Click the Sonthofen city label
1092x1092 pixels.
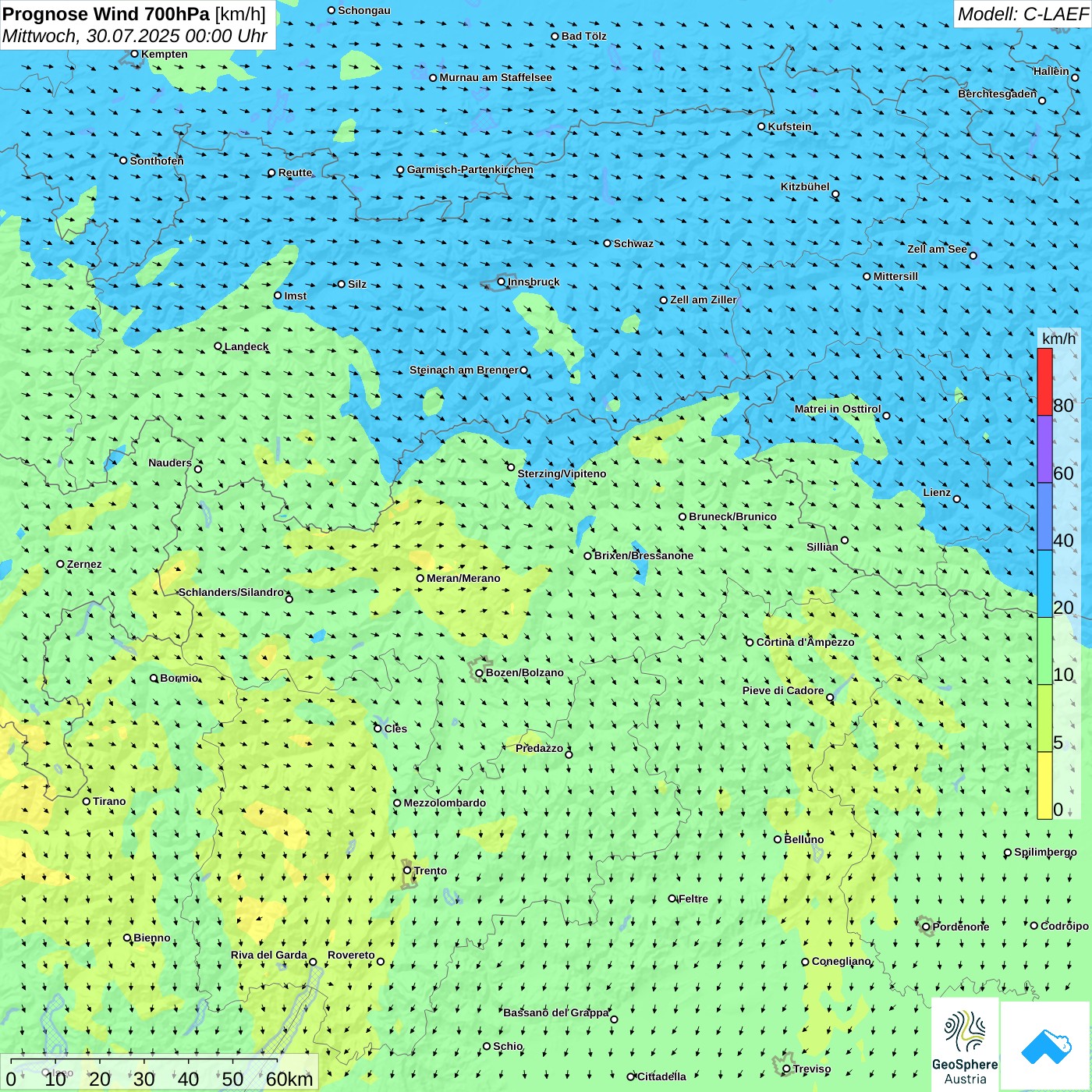point(156,161)
